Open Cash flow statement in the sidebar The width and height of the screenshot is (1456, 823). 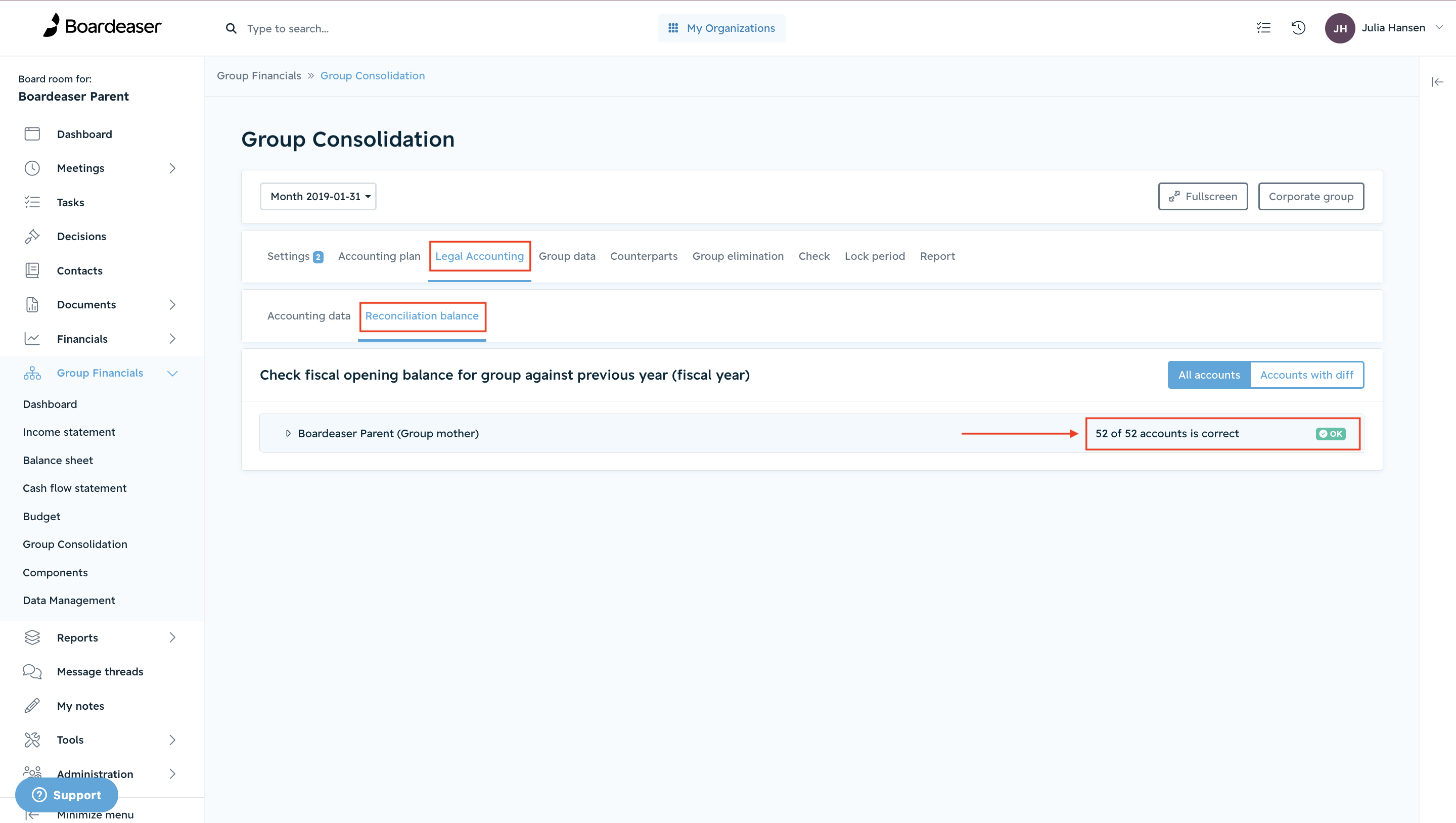coord(75,488)
